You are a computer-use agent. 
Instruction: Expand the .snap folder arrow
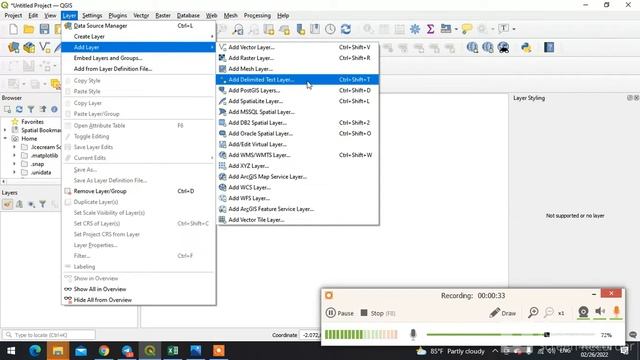(x=14, y=164)
